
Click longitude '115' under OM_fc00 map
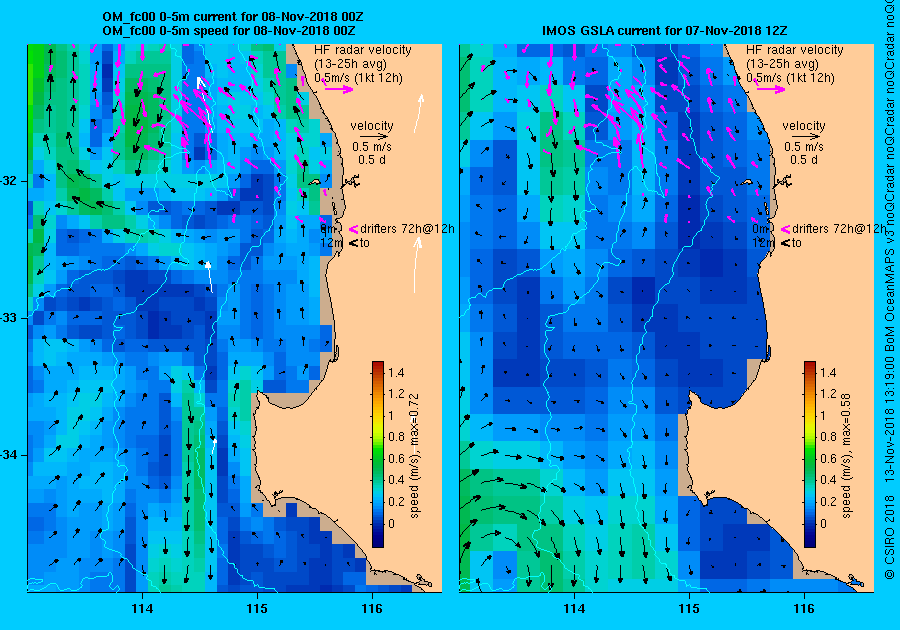tap(257, 609)
